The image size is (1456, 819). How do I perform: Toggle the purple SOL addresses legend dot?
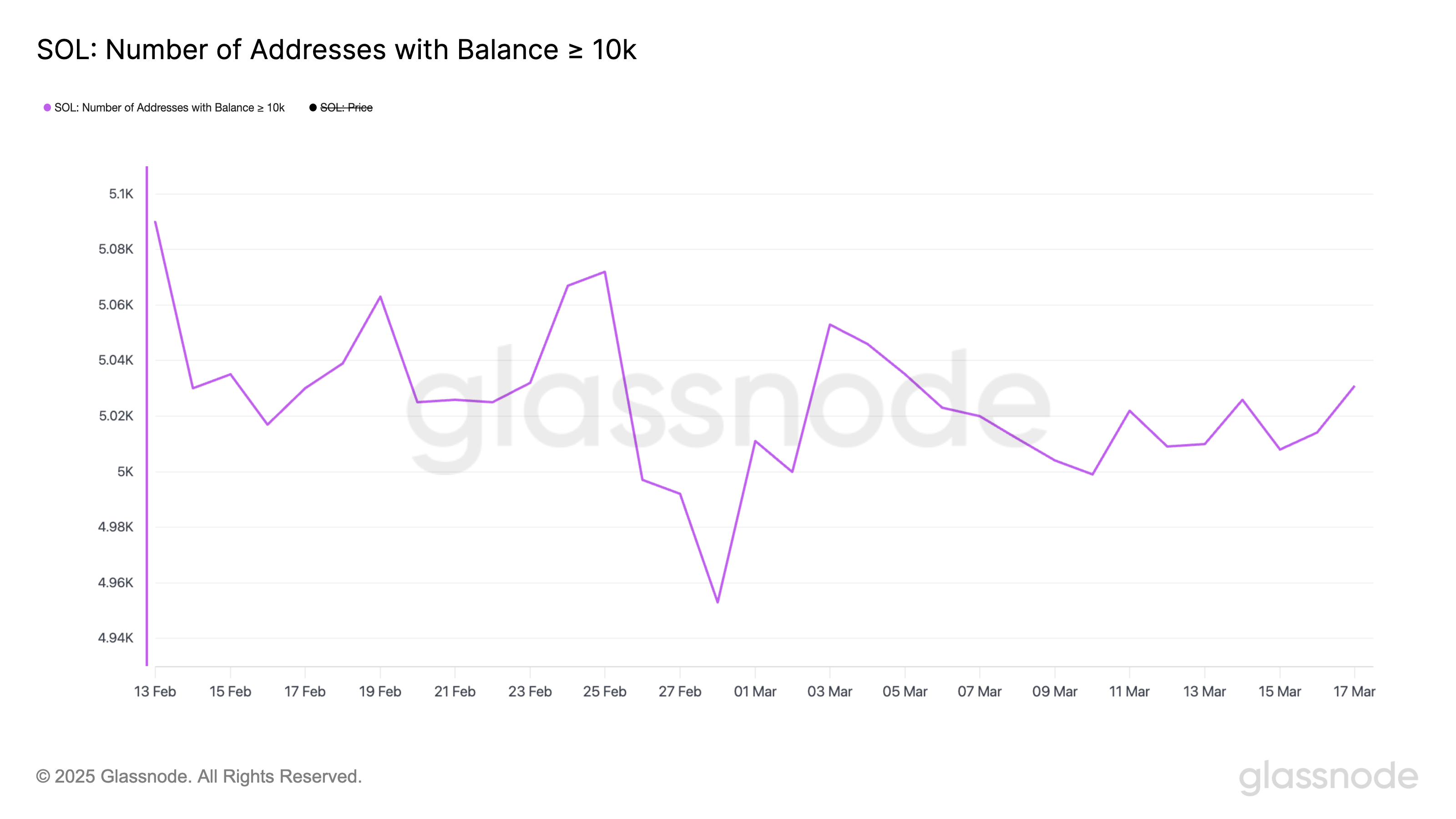pyautogui.click(x=47, y=107)
